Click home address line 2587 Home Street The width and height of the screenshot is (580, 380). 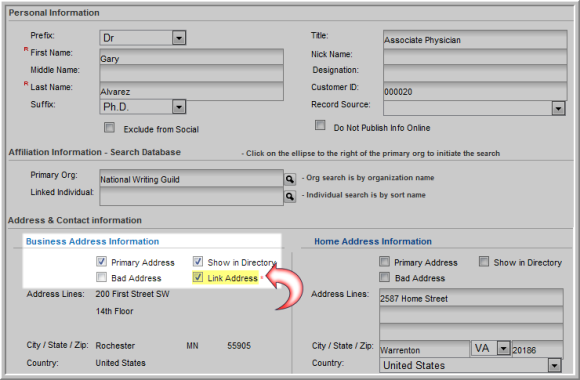pyautogui.click(x=472, y=297)
